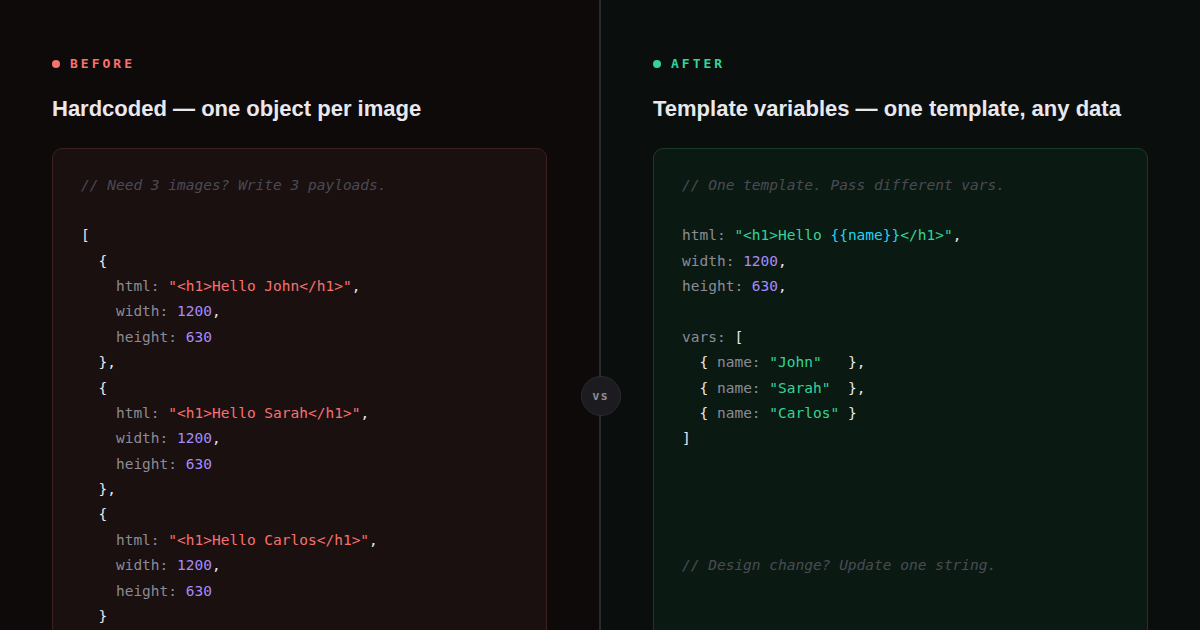The height and width of the screenshot is (630, 1200).
Task: Click the { name: "Sarah" } row
Action: [x=782, y=388]
